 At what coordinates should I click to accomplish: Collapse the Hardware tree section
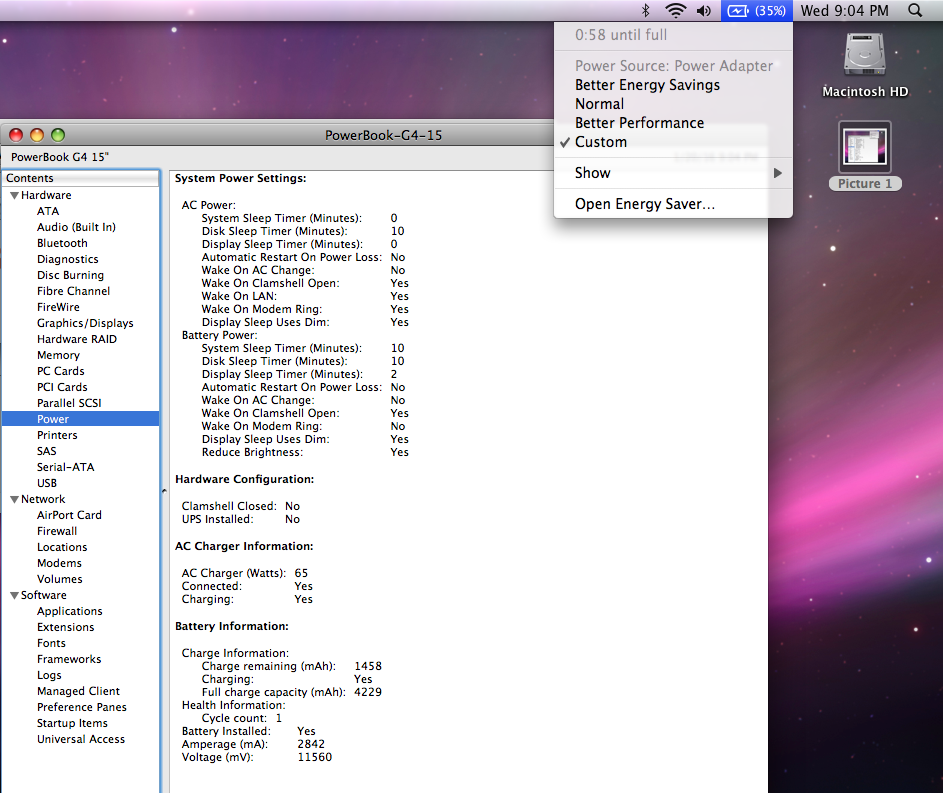tap(14, 195)
